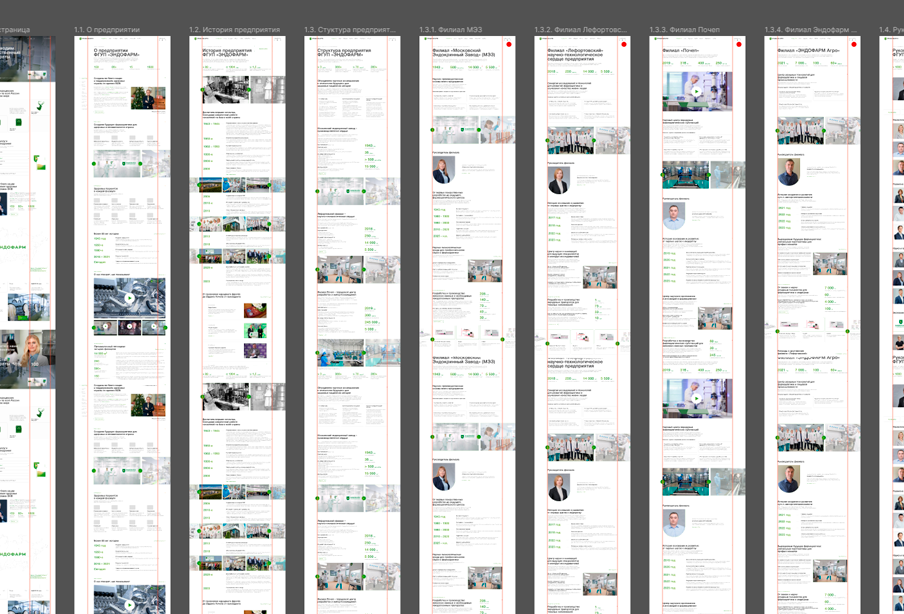Click the red dot marker in Филиал МЭЗ frame

(x=510, y=45)
